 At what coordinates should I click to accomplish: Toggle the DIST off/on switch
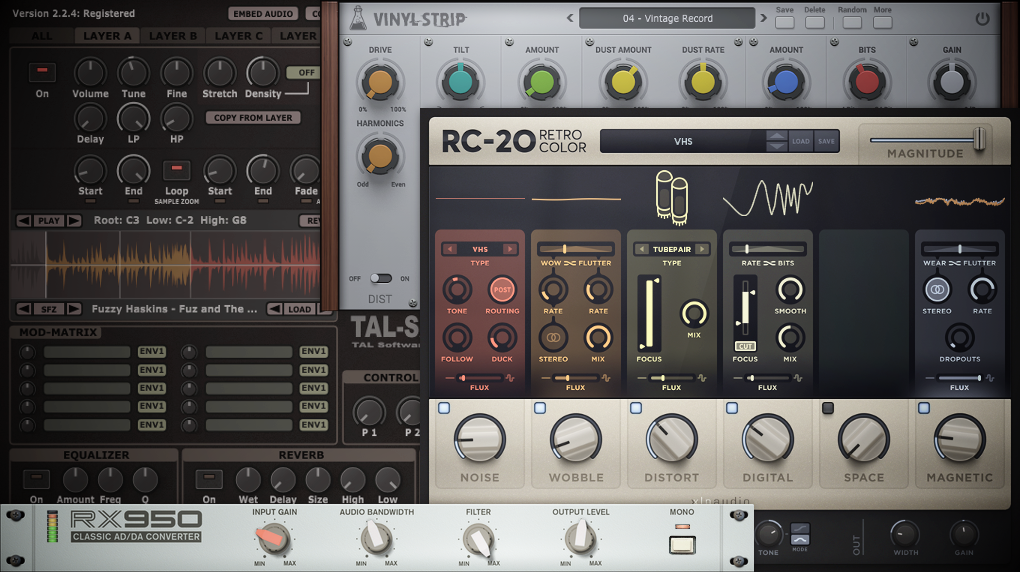[x=381, y=279]
